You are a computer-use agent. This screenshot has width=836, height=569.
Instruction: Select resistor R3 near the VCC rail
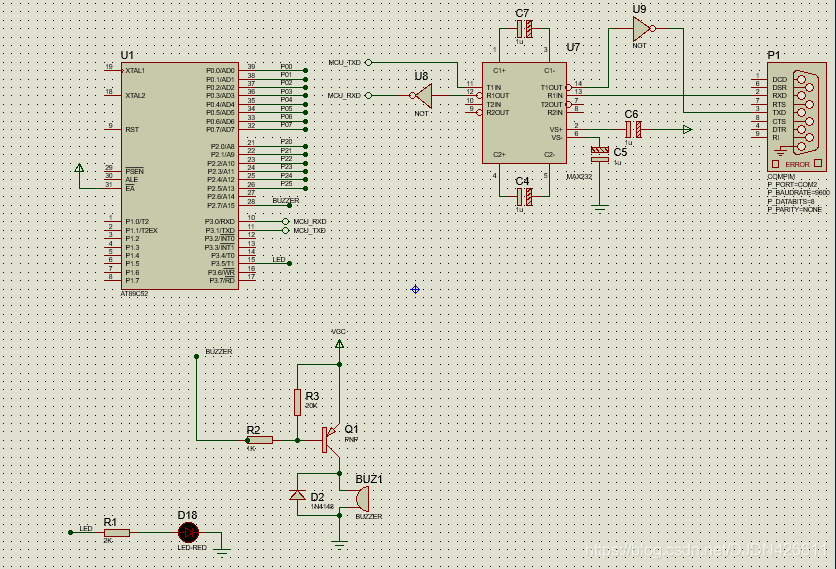coord(298,403)
